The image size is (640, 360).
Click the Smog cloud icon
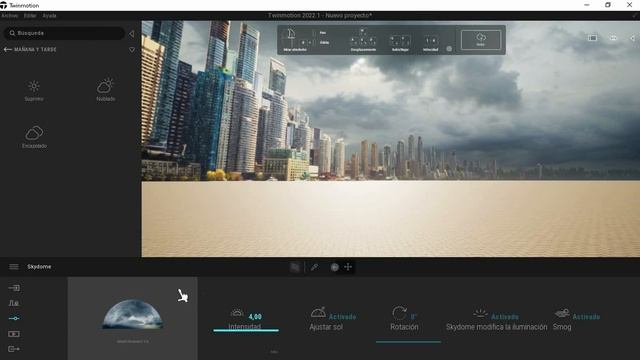pos(562,313)
